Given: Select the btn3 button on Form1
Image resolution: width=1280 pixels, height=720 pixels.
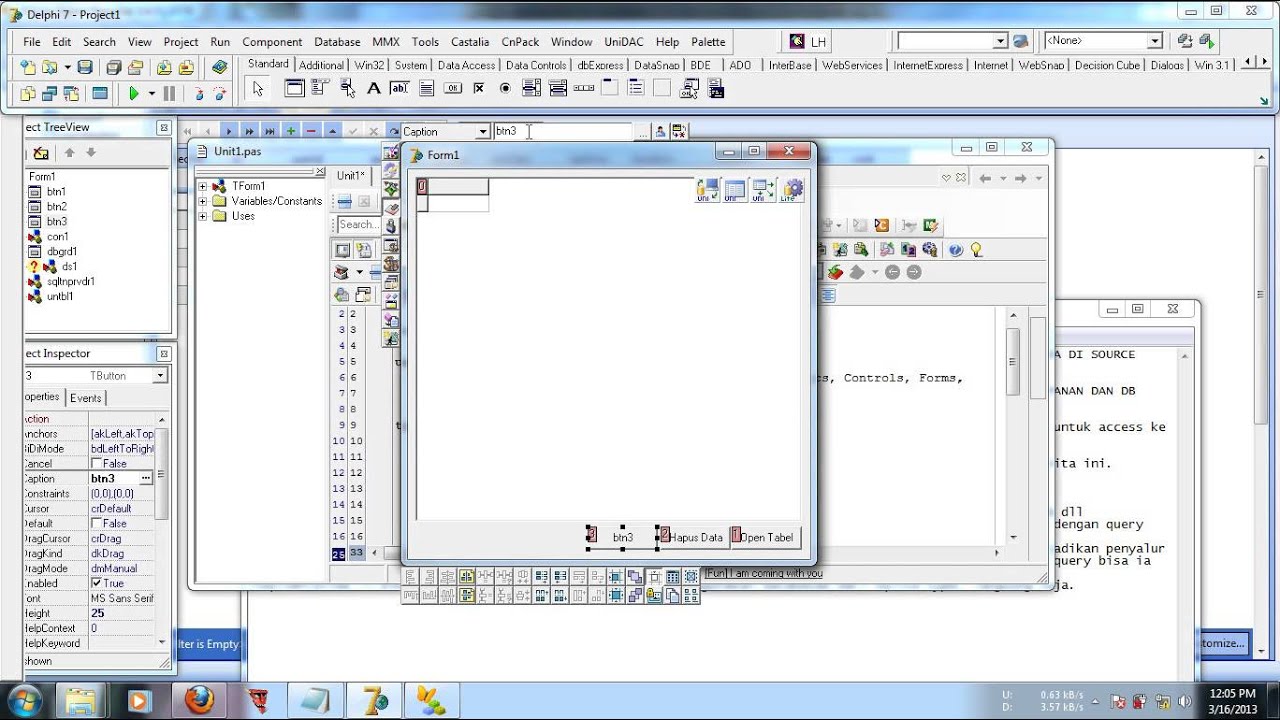Looking at the screenshot, I should tap(622, 537).
